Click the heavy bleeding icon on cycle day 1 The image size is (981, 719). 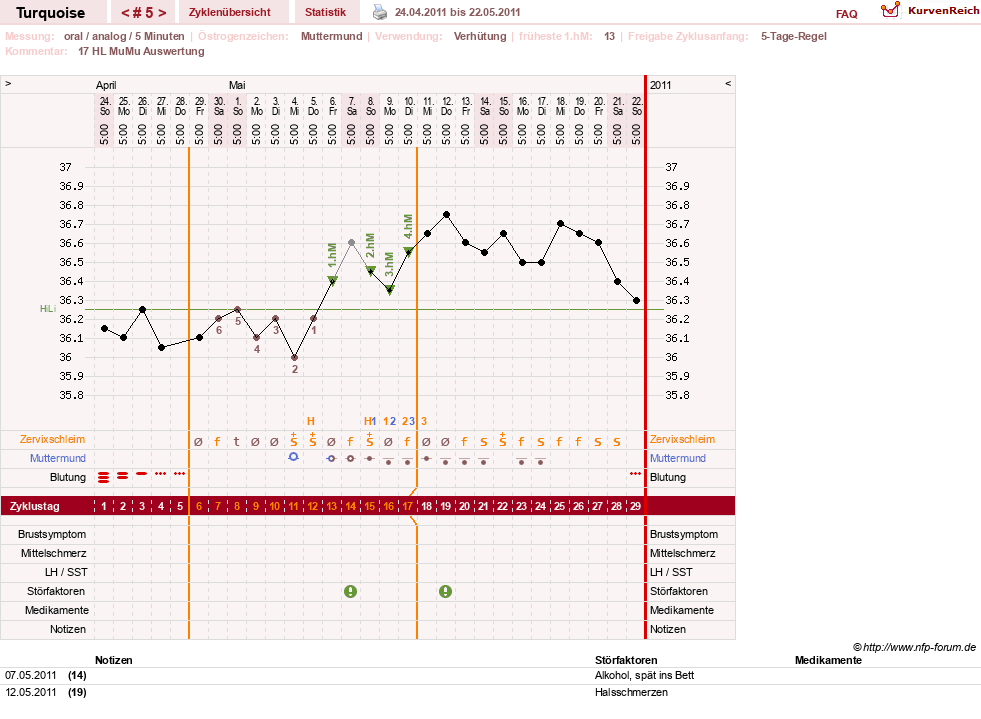104,477
